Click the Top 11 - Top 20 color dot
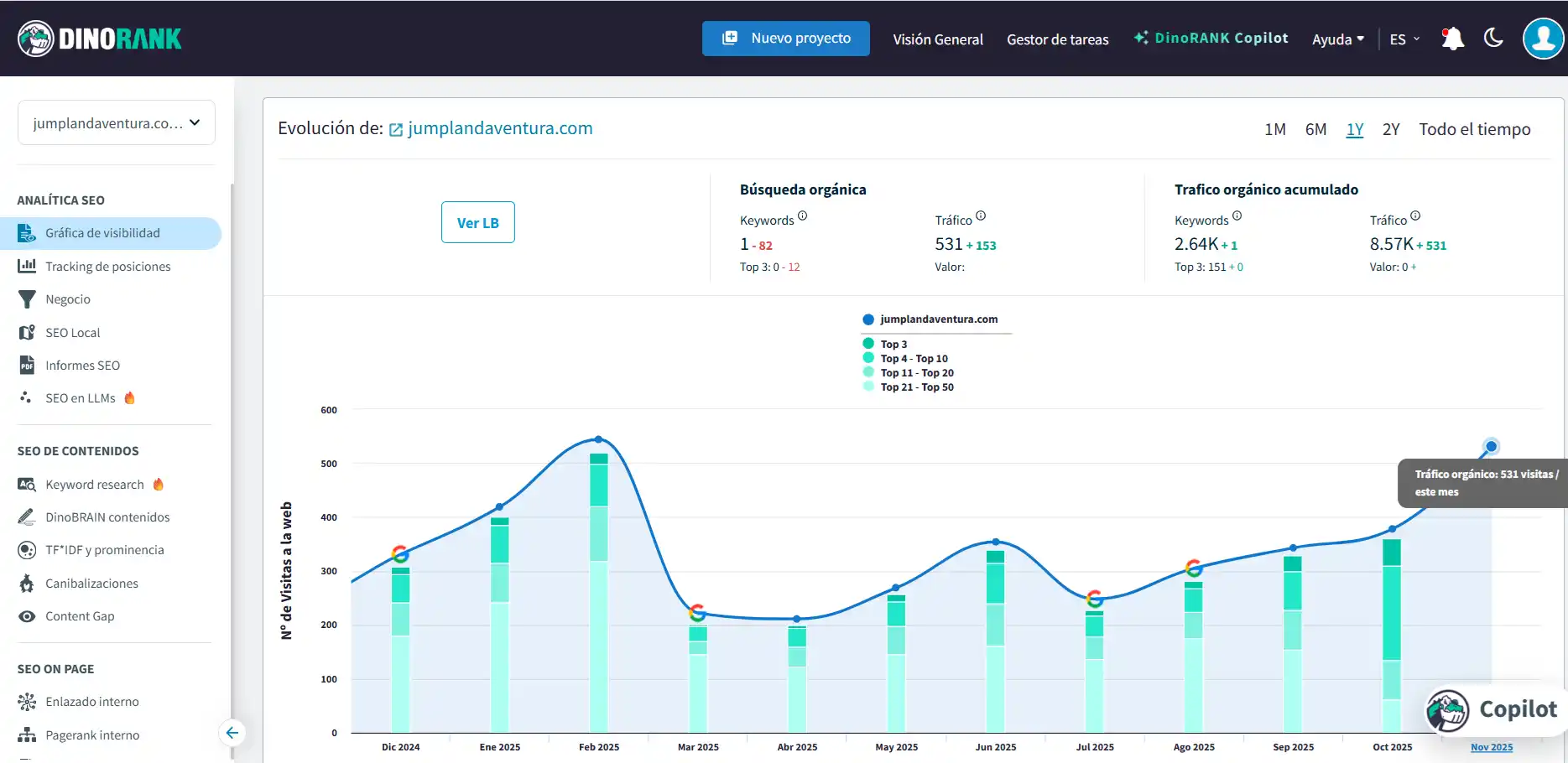 (x=869, y=372)
